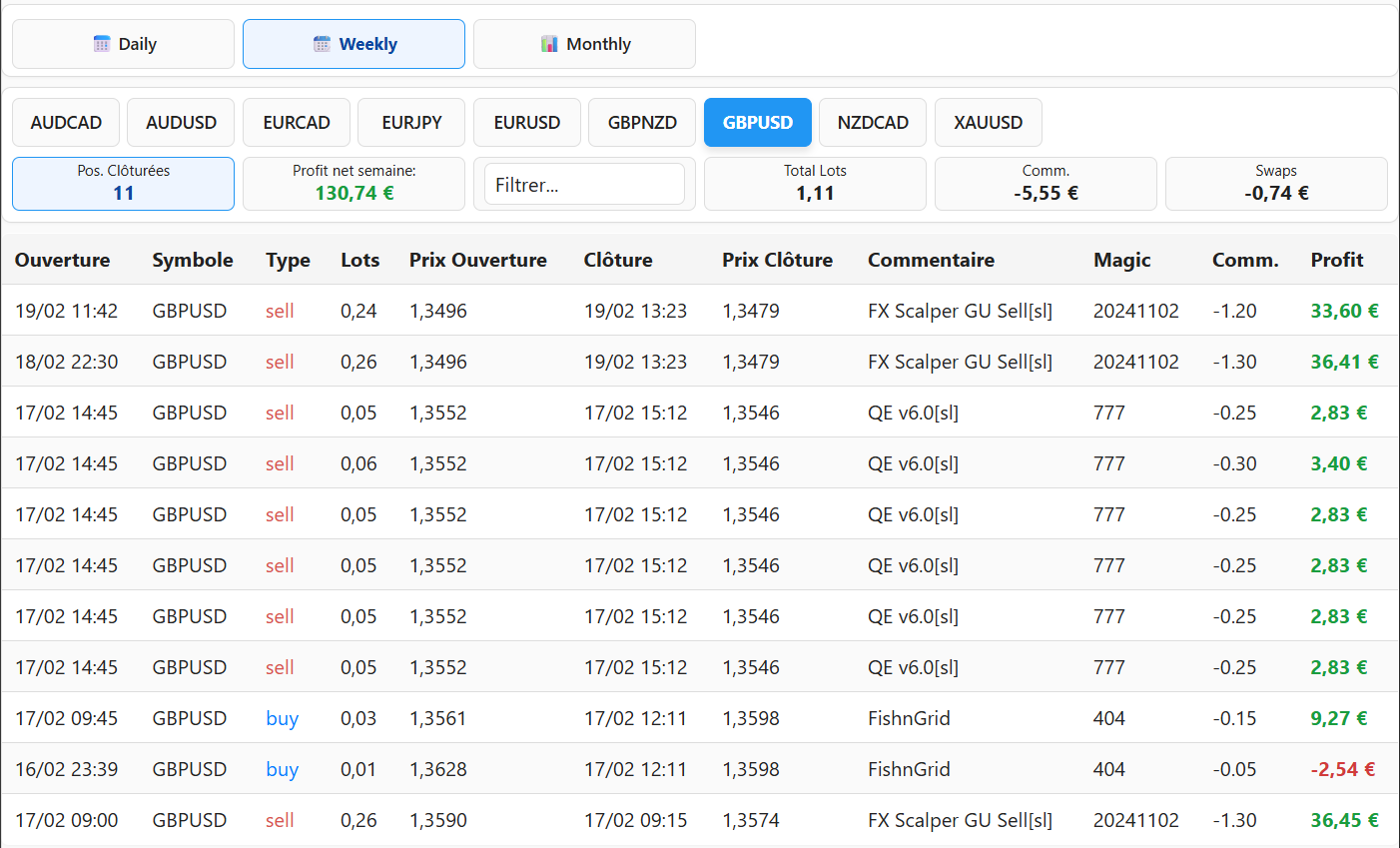Screen dimensions: 1400x848
Task: Click the calendar icon on Weekly tab
Action: coord(322,44)
